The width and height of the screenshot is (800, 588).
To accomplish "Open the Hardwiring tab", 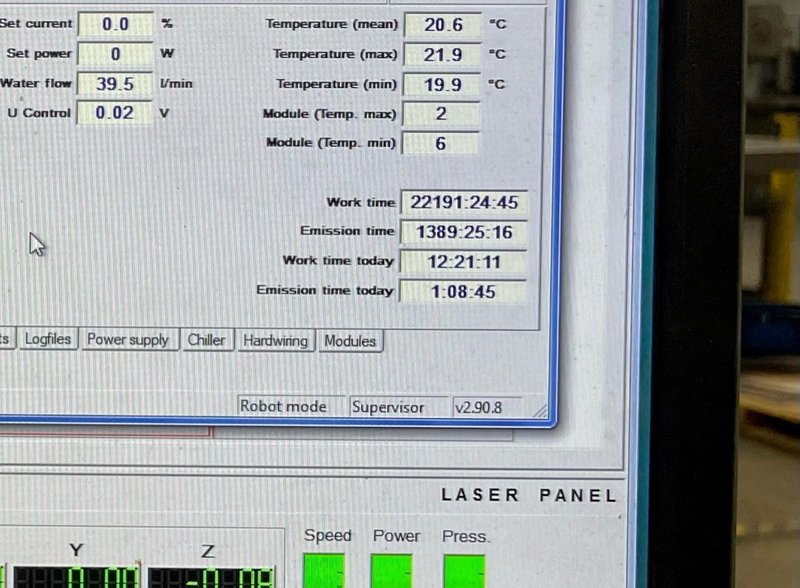I will 275,340.
